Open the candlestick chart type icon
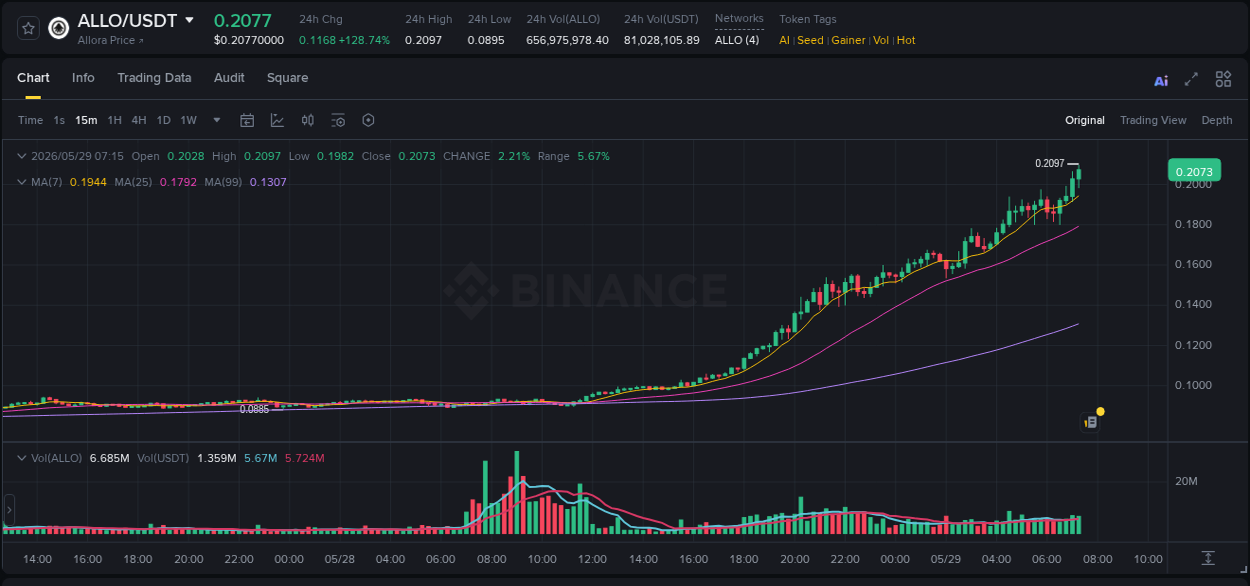The height and width of the screenshot is (586, 1250). pos(308,120)
